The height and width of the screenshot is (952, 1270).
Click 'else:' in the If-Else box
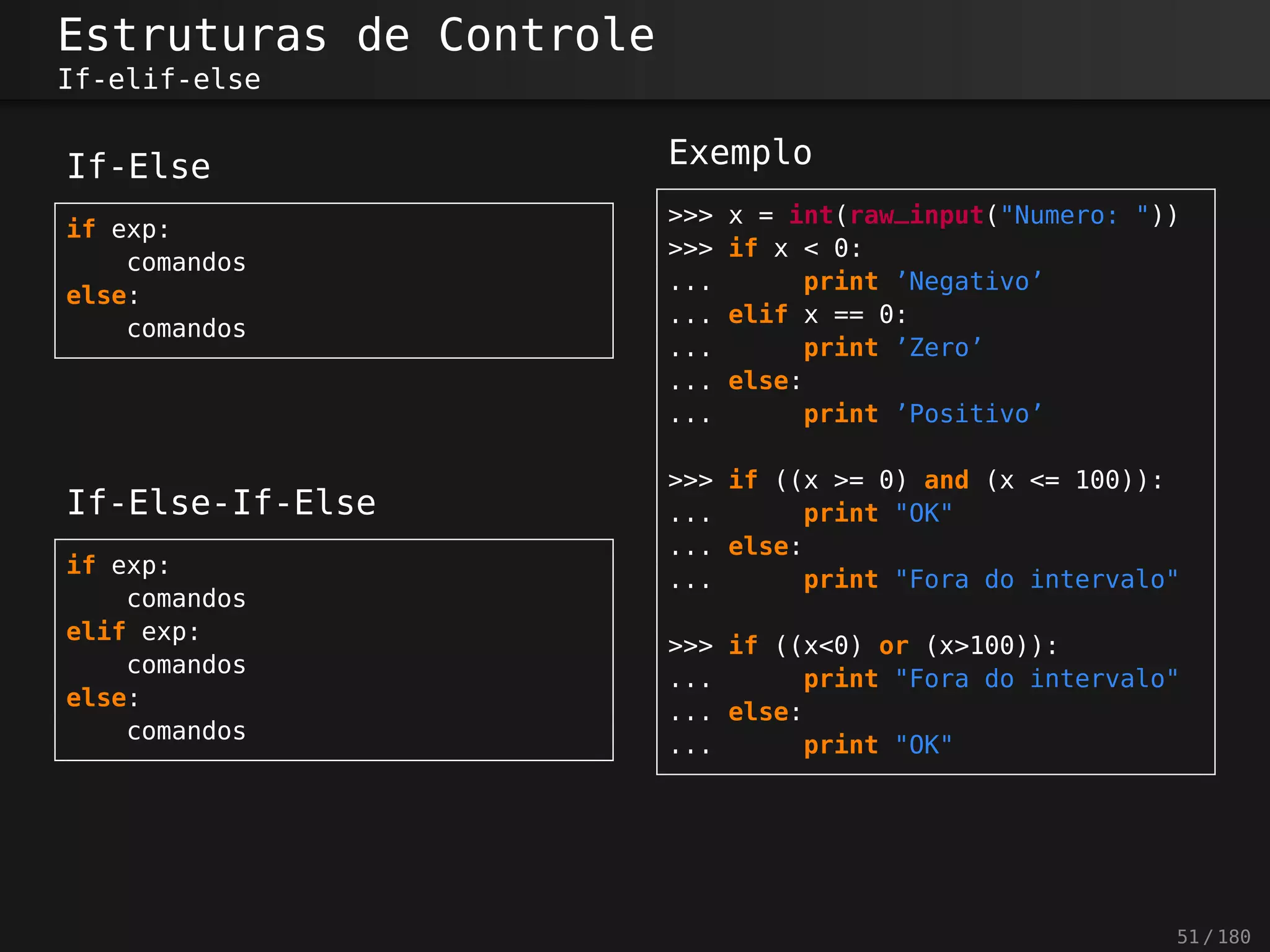pos(102,296)
